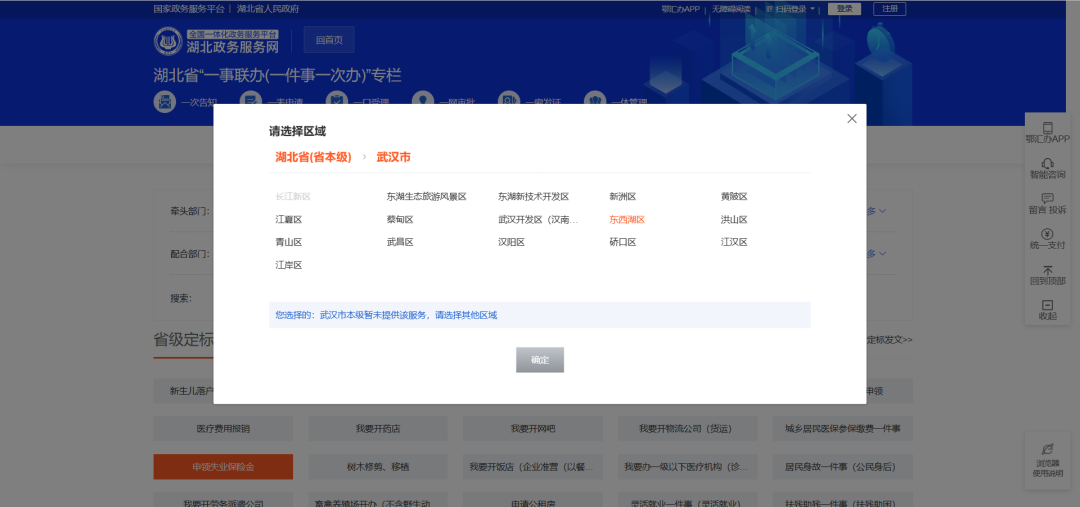Image resolution: width=1080 pixels, height=507 pixels.
Task: Open 智能咨询 headset icon
Action: click(1048, 164)
